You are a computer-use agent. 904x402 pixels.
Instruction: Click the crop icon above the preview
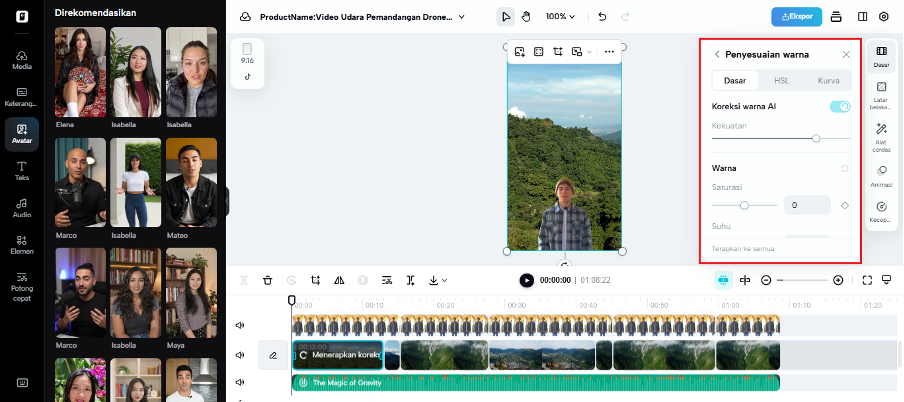(x=558, y=51)
